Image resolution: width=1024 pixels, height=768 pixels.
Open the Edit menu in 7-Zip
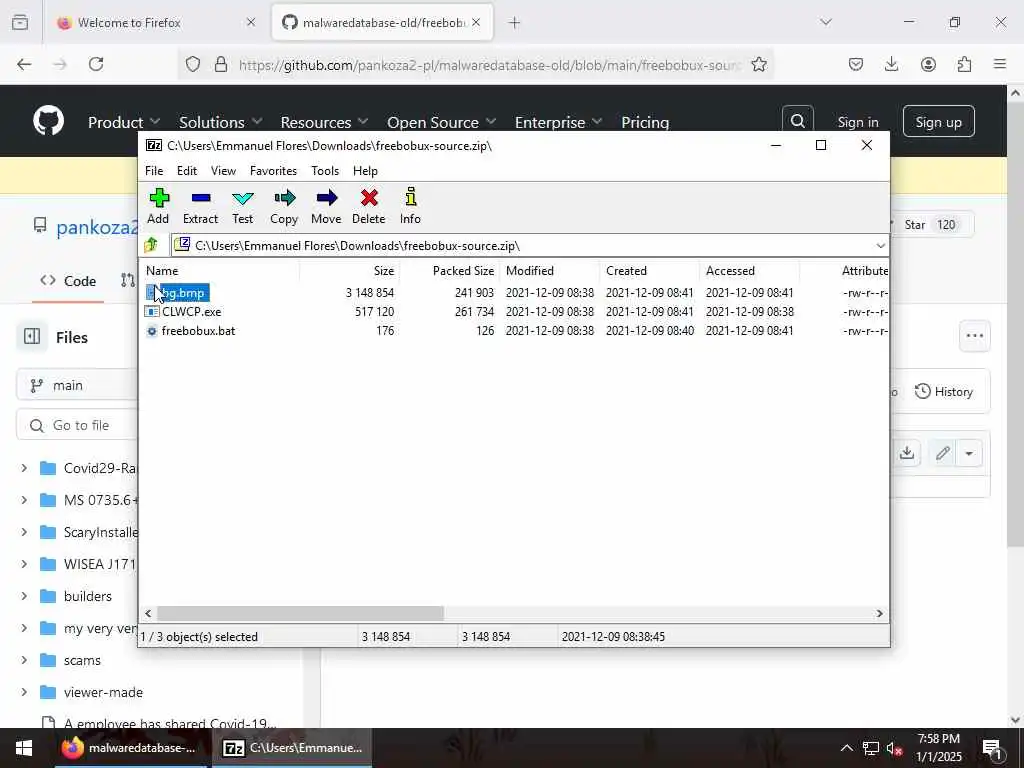[x=187, y=170]
